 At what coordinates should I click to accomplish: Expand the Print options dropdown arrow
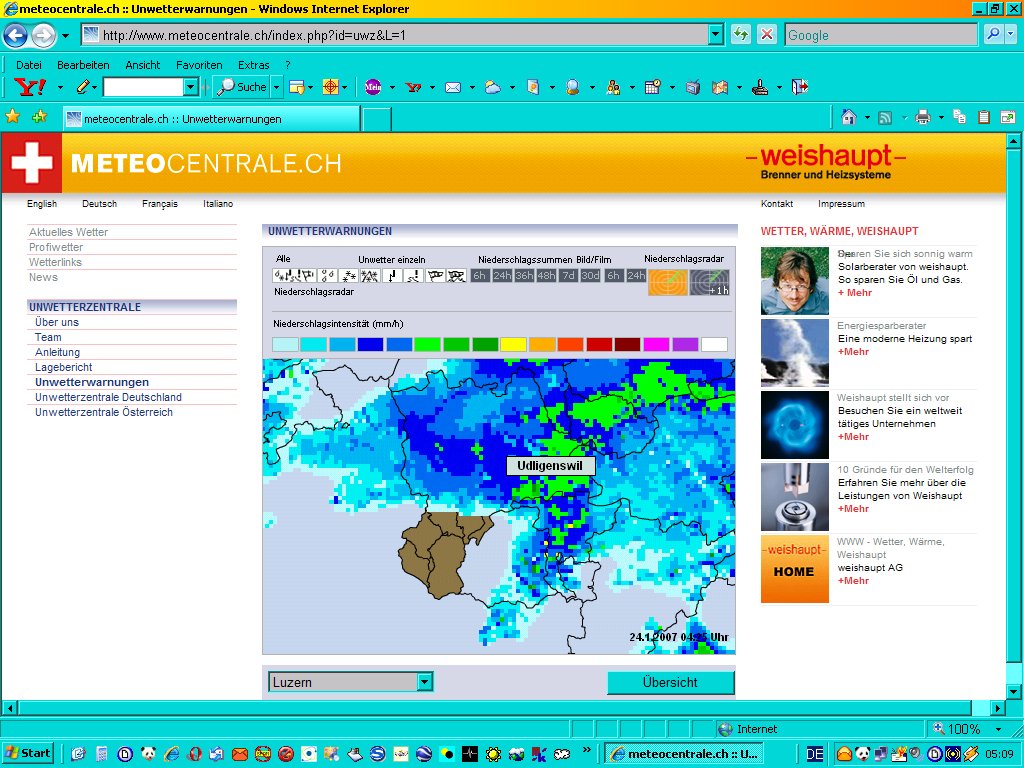[x=941, y=118]
